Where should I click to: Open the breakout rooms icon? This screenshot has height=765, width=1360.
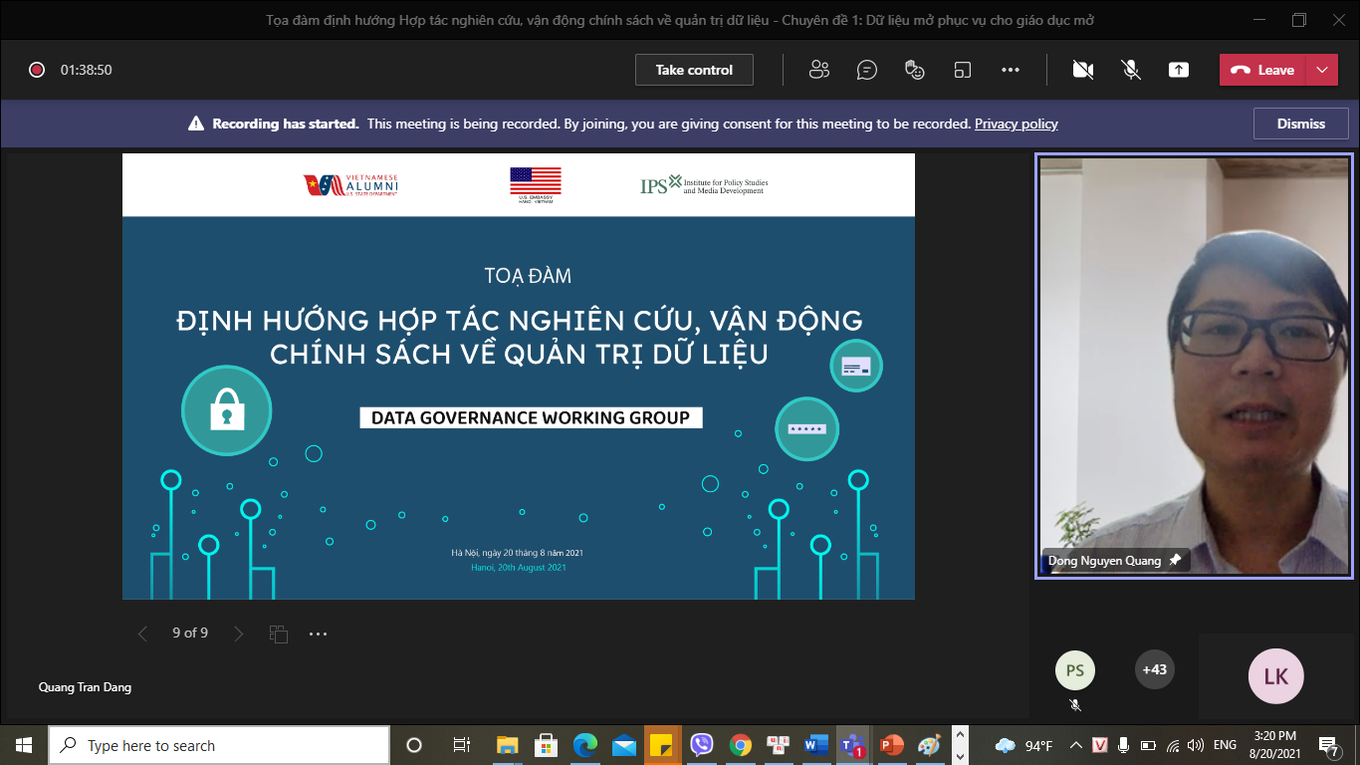[x=962, y=70]
